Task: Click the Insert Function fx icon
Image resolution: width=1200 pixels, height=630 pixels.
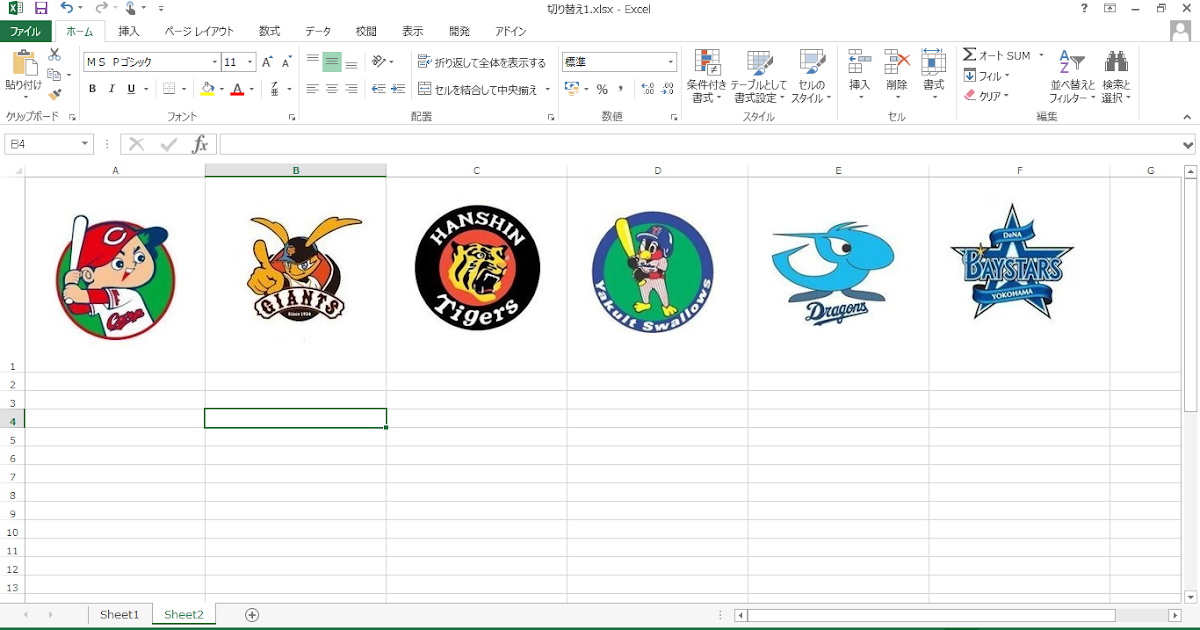Action: (200, 144)
